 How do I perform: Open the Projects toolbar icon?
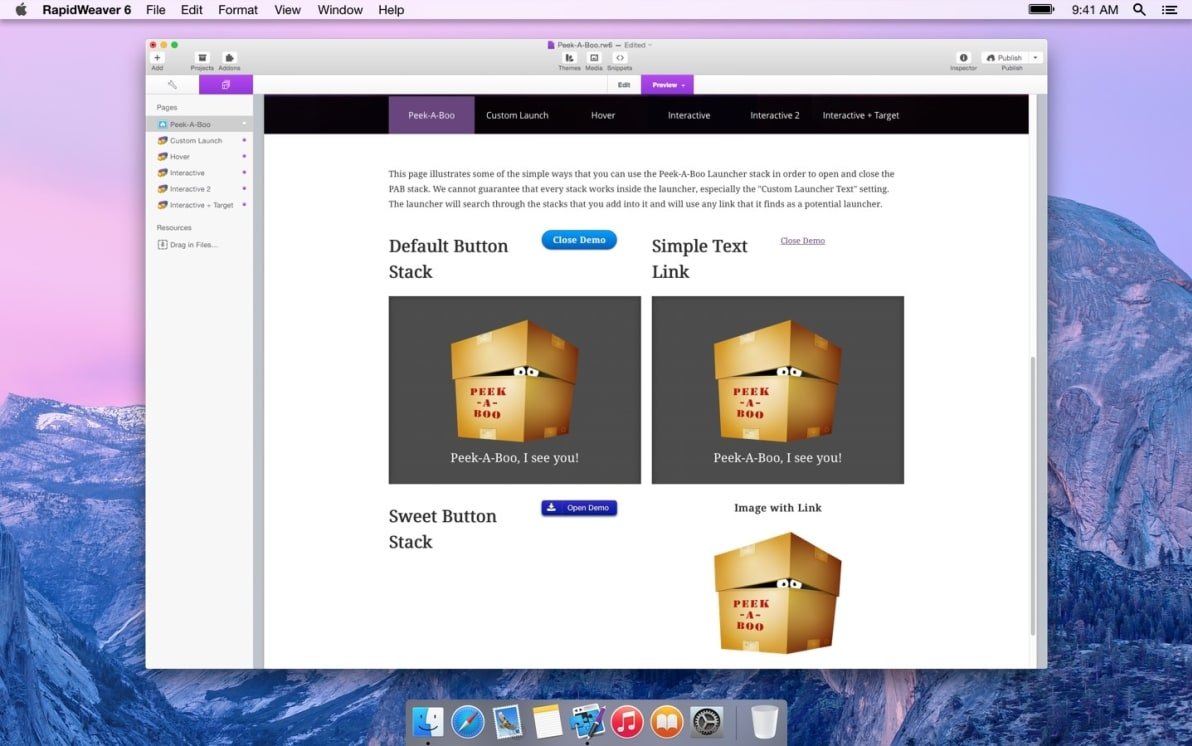202,58
